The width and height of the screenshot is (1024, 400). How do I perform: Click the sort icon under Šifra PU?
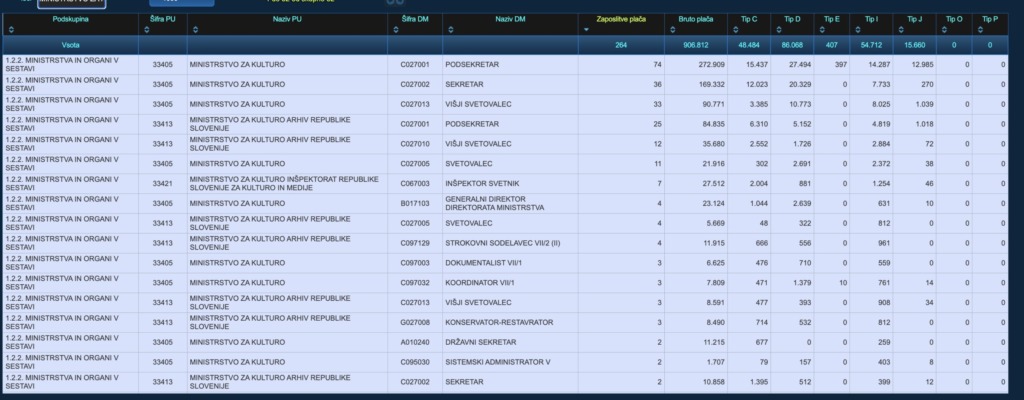click(145, 30)
